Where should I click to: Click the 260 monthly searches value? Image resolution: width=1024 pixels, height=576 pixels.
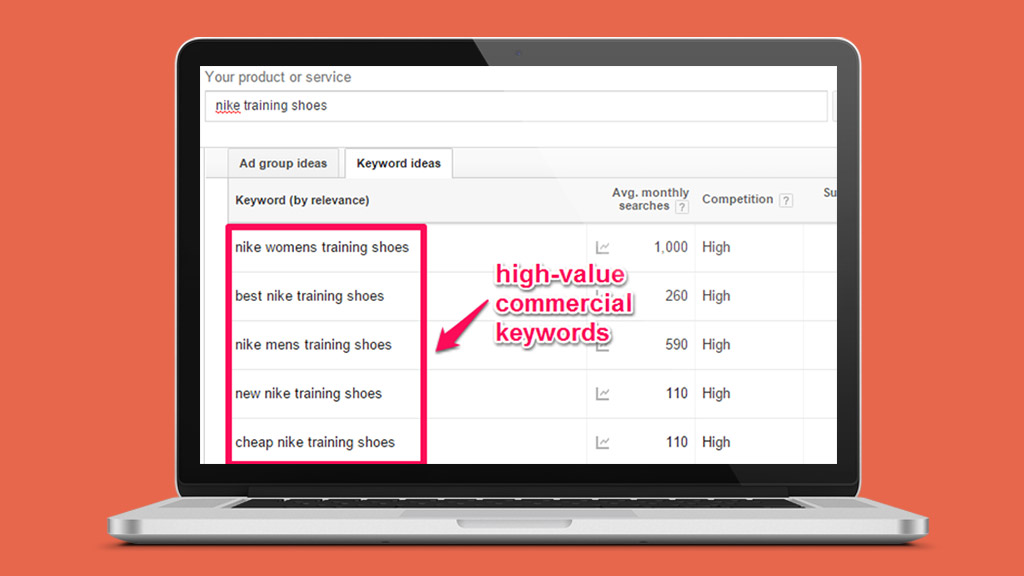coord(677,296)
